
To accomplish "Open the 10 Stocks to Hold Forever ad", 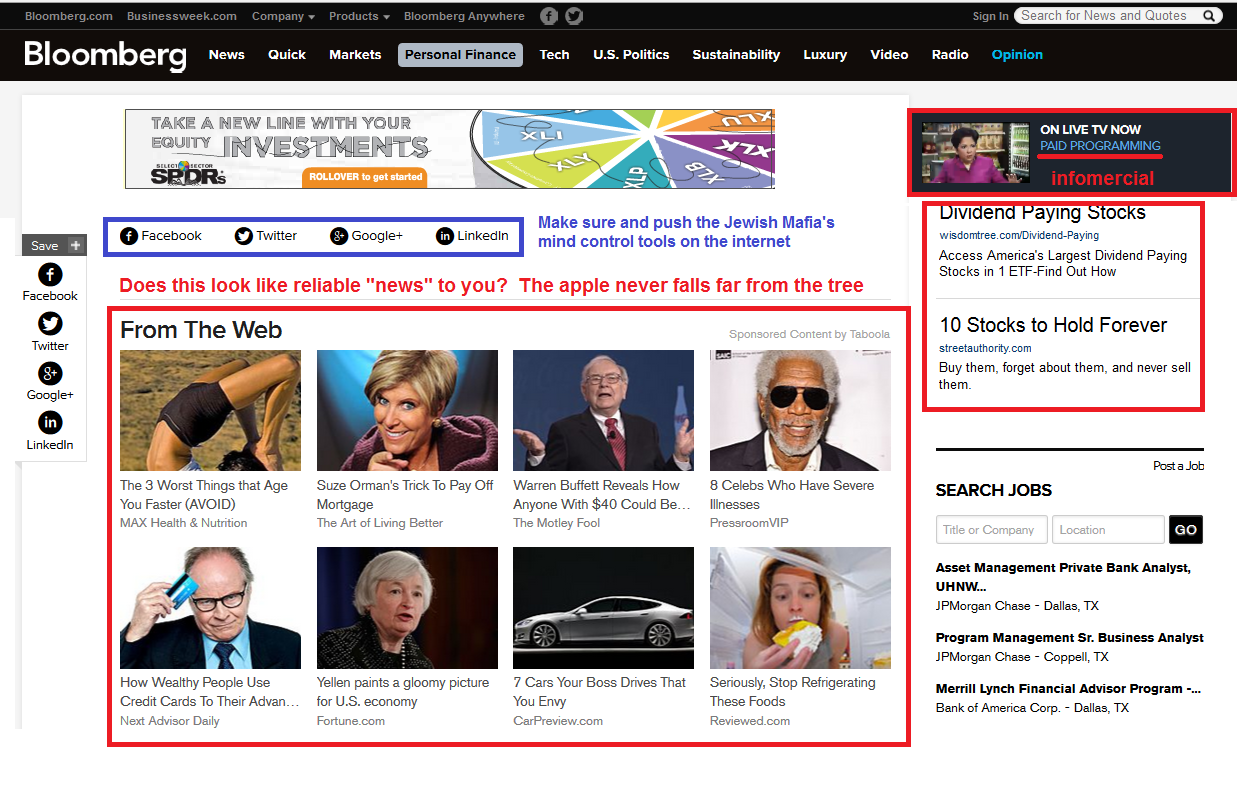I will point(1053,325).
